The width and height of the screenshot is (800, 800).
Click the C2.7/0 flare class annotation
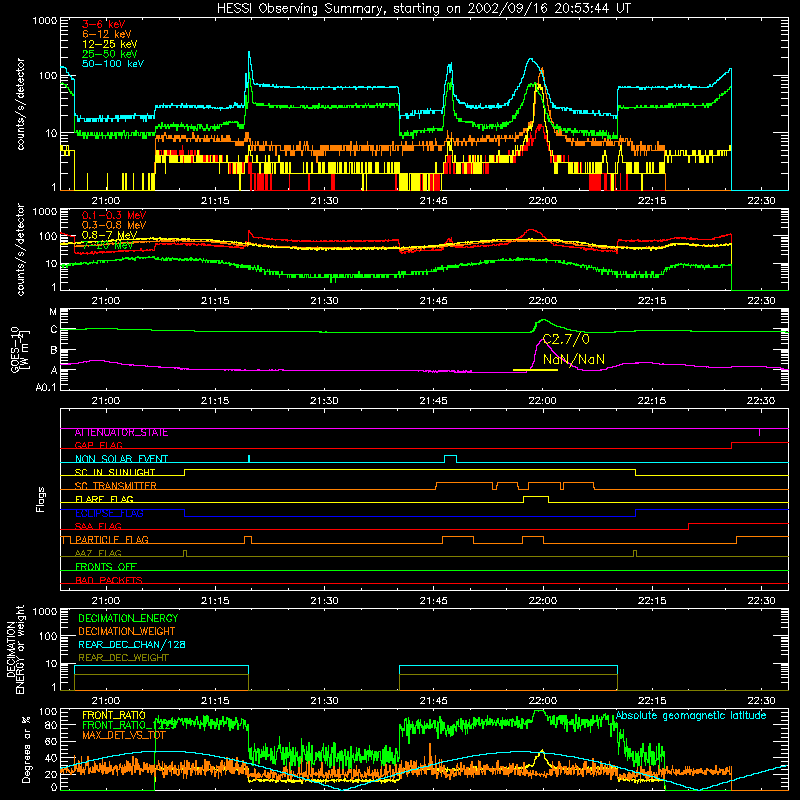pyautogui.click(x=565, y=339)
